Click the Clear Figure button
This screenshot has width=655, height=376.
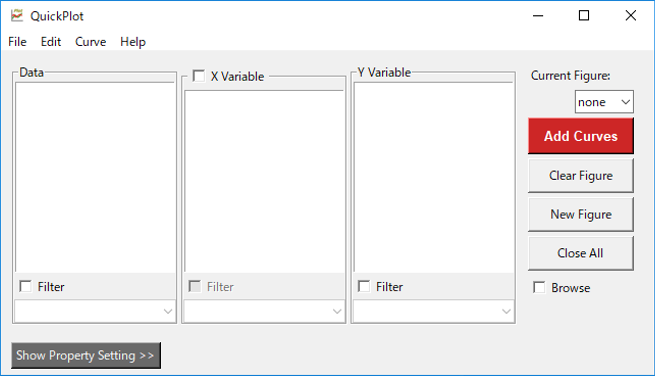click(x=581, y=175)
